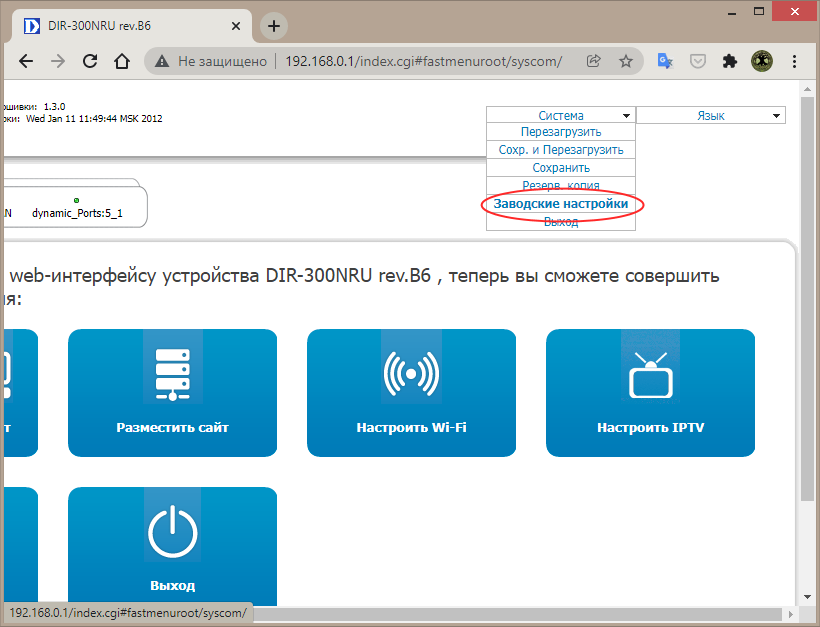The image size is (820, 627).
Task: Open the extensions puzzle icon
Action: pos(730,61)
